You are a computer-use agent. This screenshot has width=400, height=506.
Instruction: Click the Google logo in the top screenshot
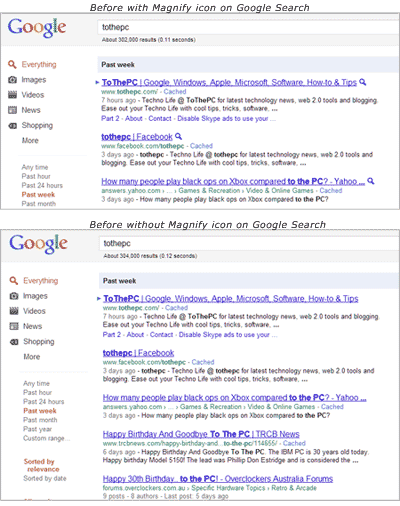click(x=37, y=28)
